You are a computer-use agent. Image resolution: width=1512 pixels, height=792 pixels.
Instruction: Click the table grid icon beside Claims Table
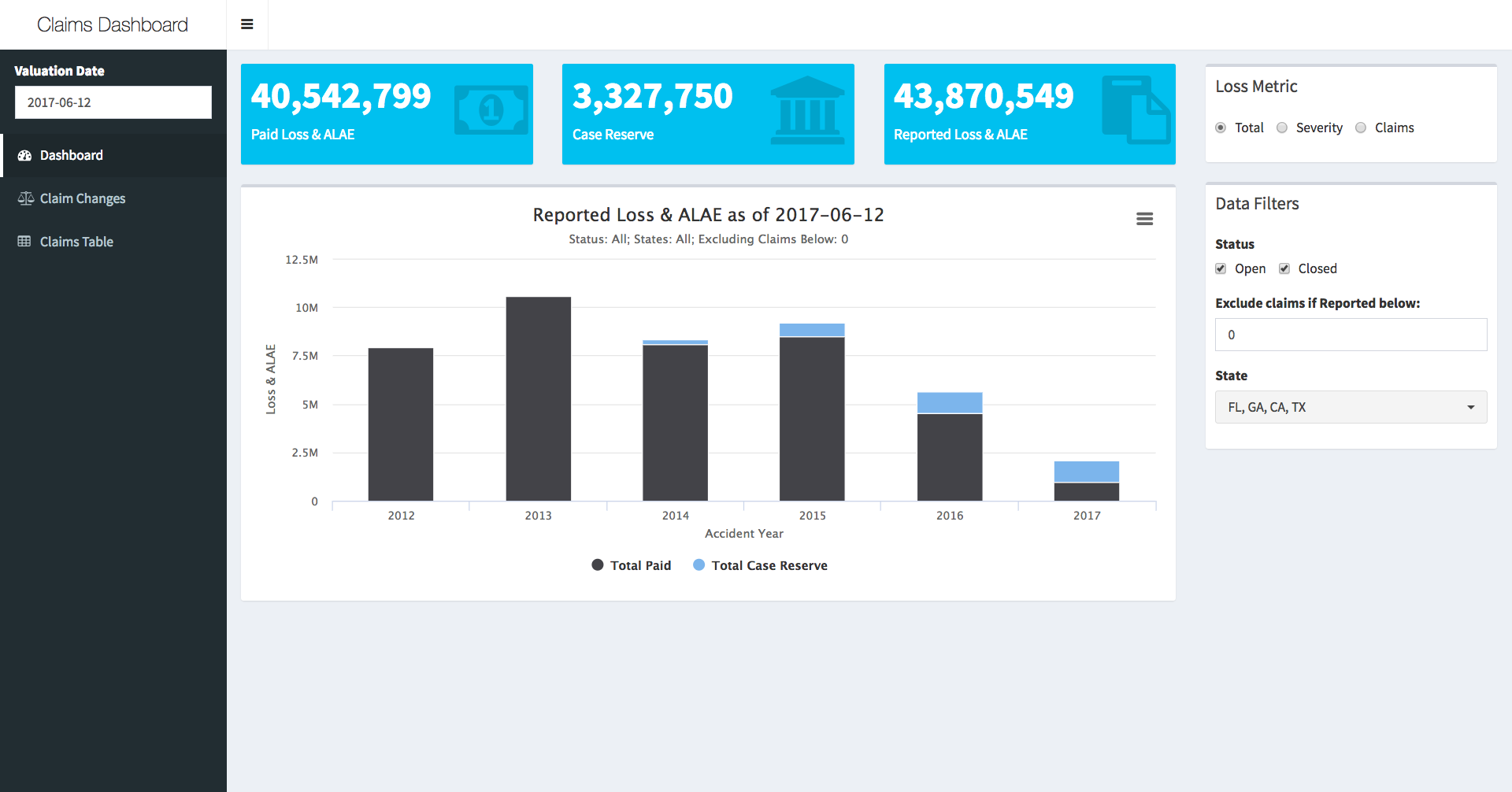[x=24, y=241]
